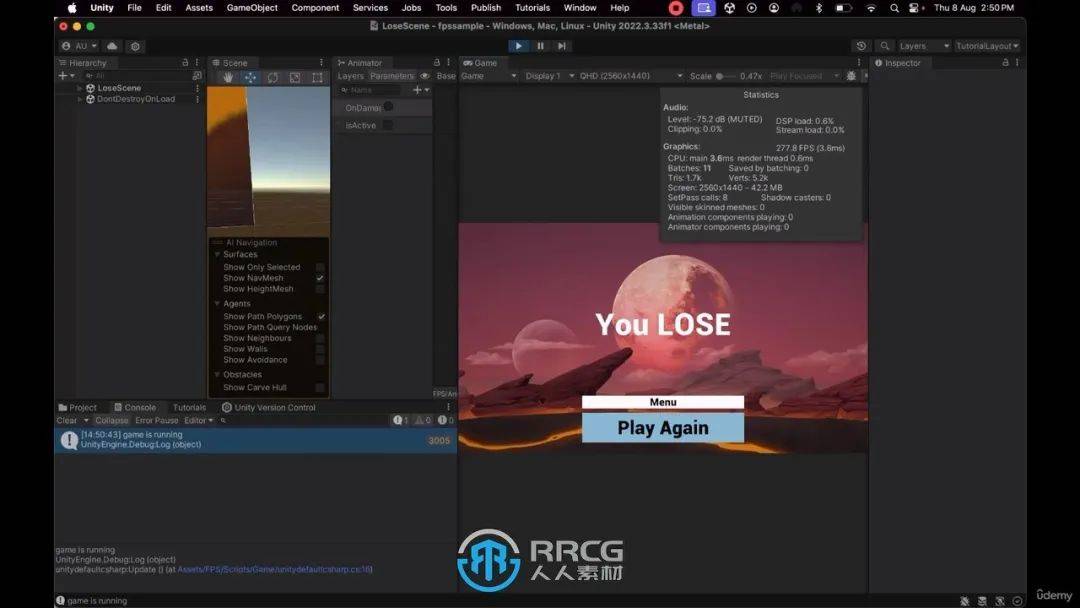The width and height of the screenshot is (1080, 608).
Task: Pause the running game
Action: tap(541, 46)
